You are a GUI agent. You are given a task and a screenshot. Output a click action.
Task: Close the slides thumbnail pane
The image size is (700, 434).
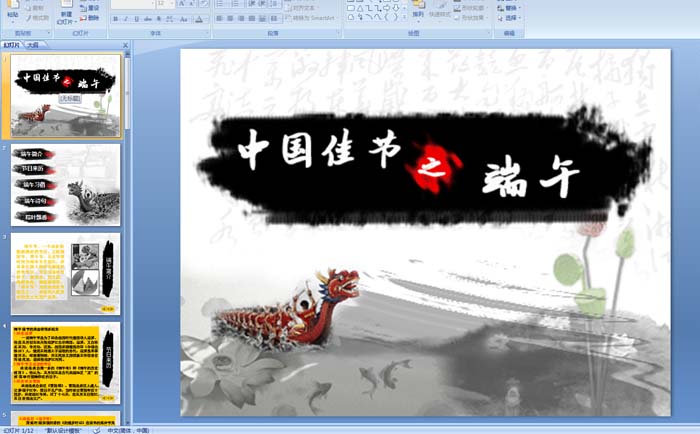[125, 45]
